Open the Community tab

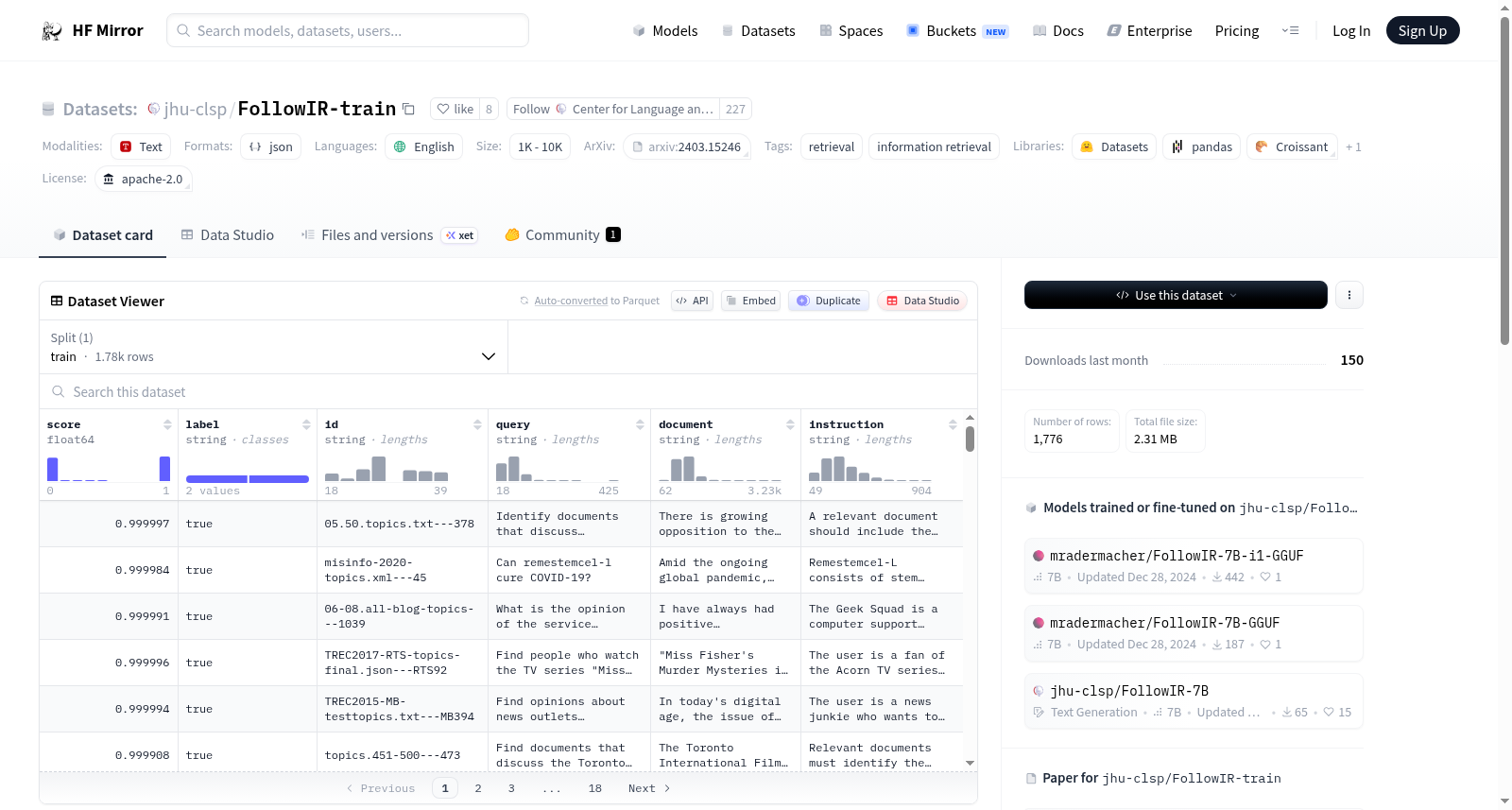(562, 235)
